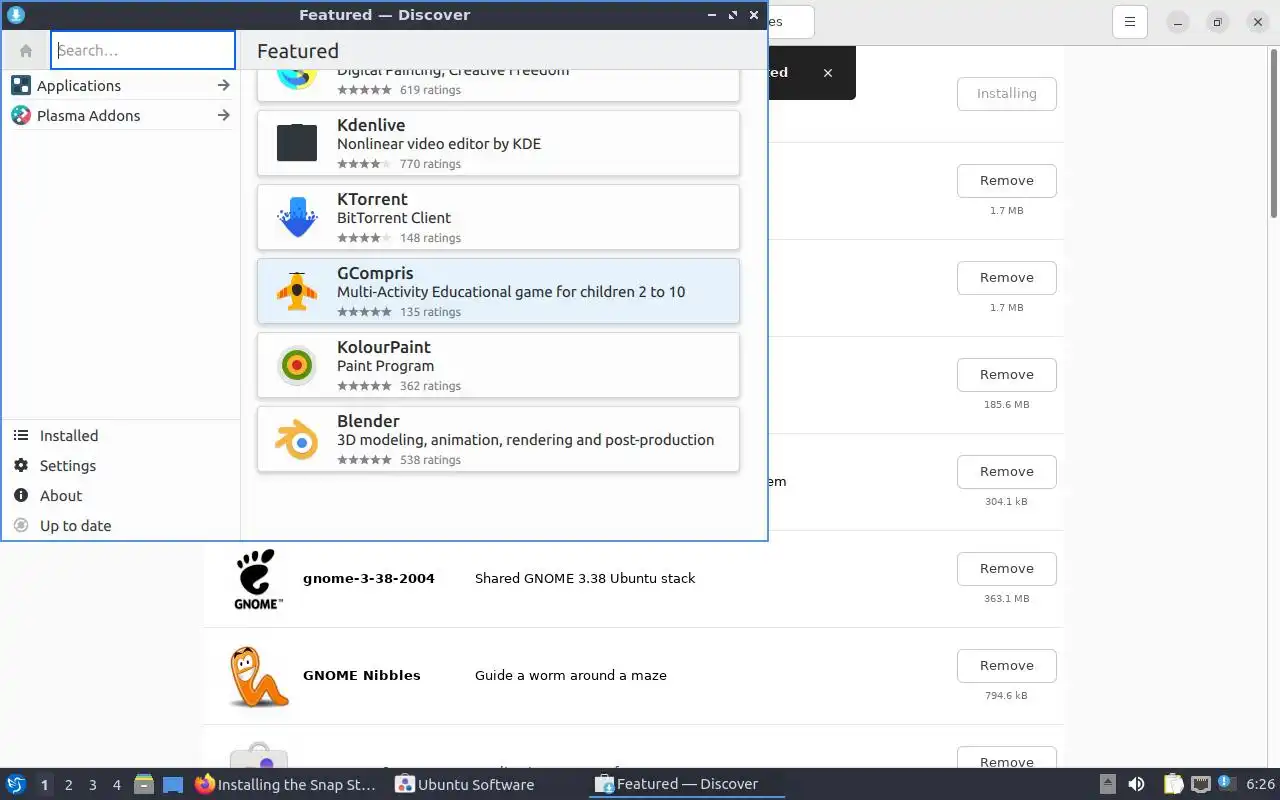Viewport: 1280px width, 800px height.
Task: Focus the Discover search field
Action: (143, 50)
